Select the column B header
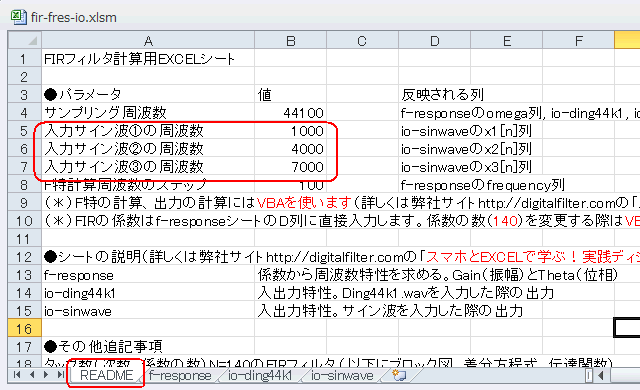Screen dimensions: 640x390 291,40
